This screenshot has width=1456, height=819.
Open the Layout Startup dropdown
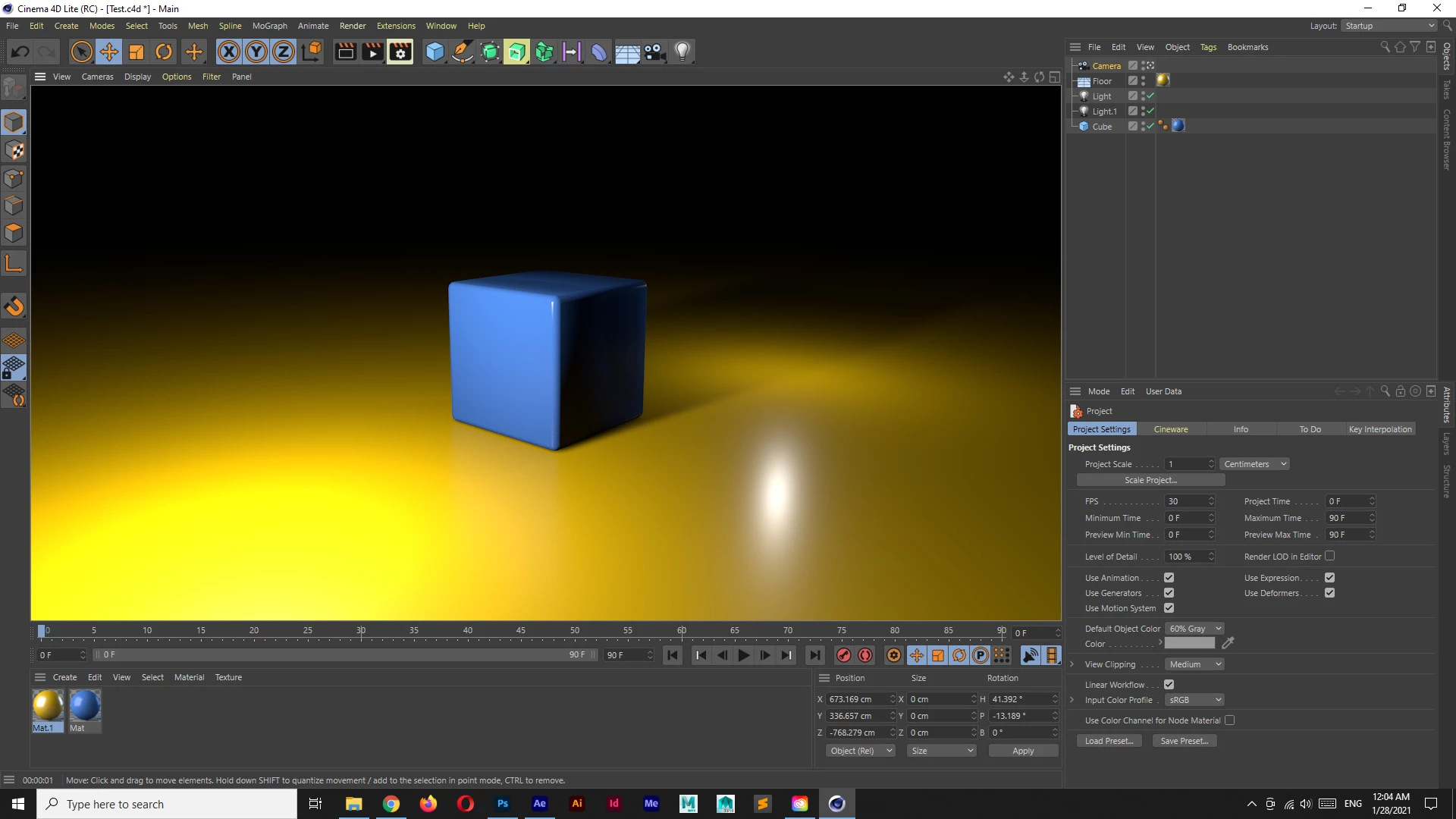pos(1389,26)
